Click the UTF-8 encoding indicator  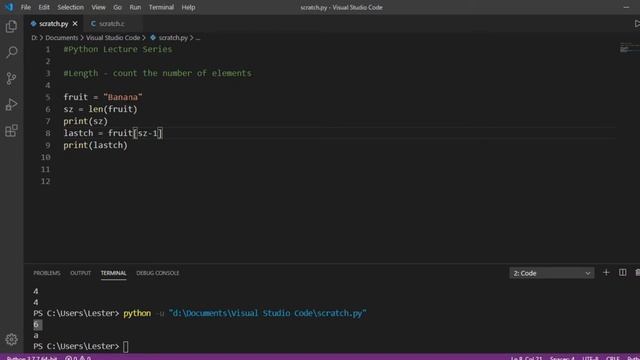click(x=590, y=358)
